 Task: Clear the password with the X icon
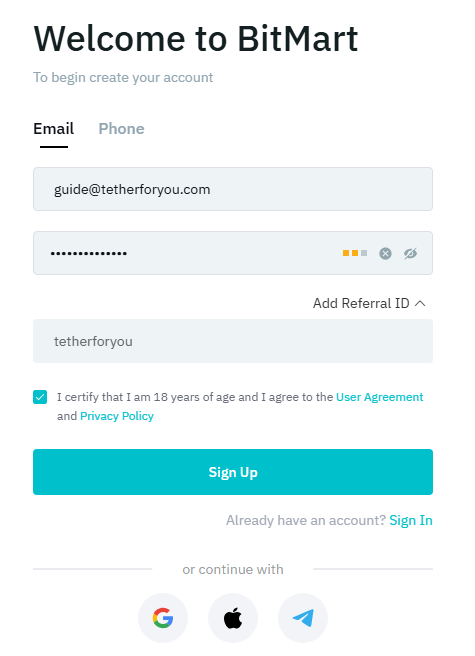click(385, 253)
